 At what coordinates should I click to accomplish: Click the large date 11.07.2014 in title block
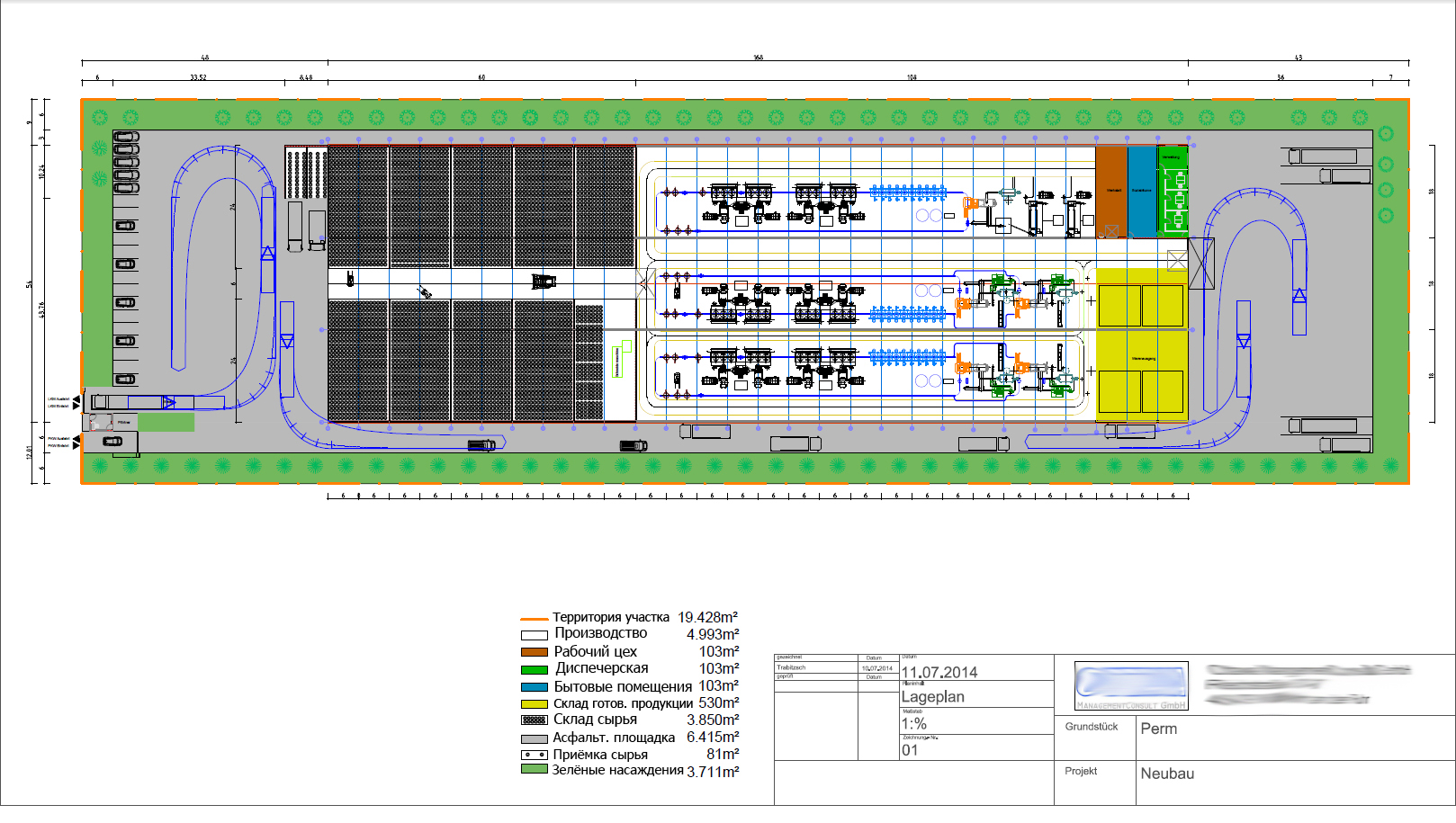point(939,672)
